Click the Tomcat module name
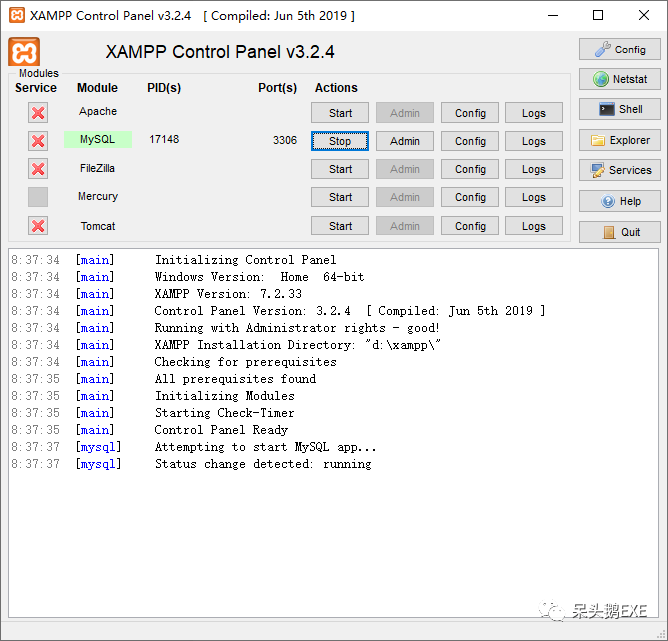This screenshot has height=641, width=668. point(98,226)
